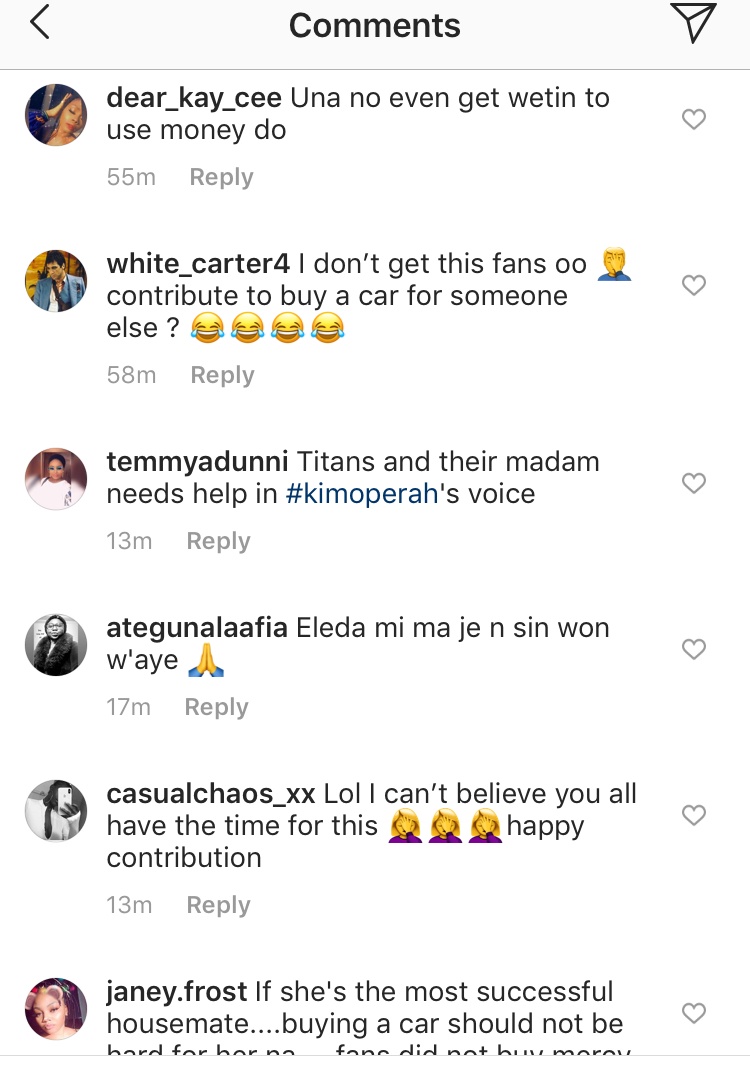Reply to casualchaos_xx's comment

[x=218, y=905]
